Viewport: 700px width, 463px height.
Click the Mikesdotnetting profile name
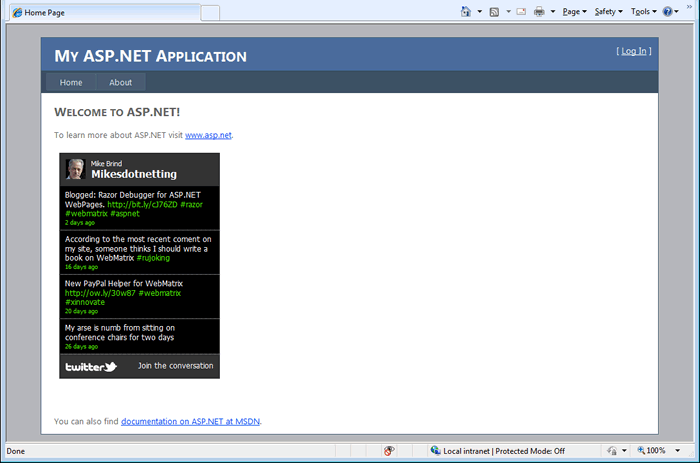coord(134,174)
